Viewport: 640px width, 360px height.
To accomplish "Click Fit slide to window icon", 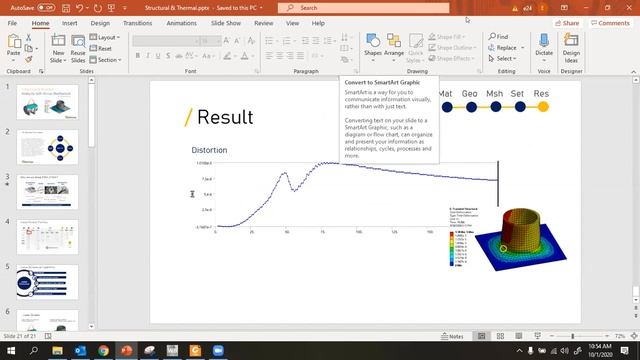I will click(x=634, y=336).
